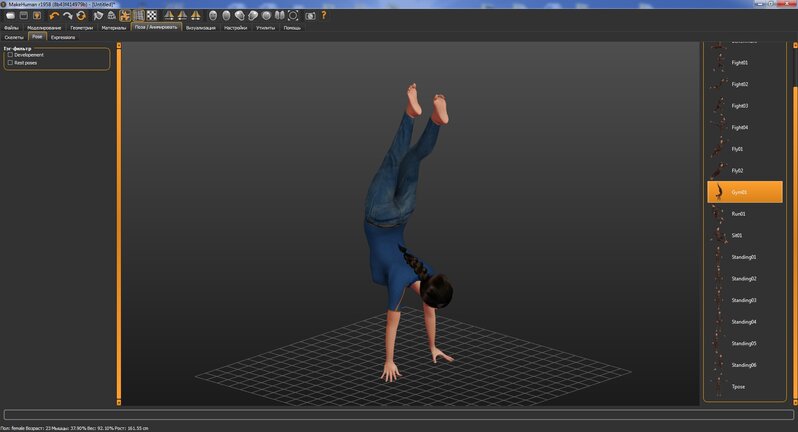798x432 pixels.
Task: Open the Expressions sub-tab
Action: pos(63,37)
